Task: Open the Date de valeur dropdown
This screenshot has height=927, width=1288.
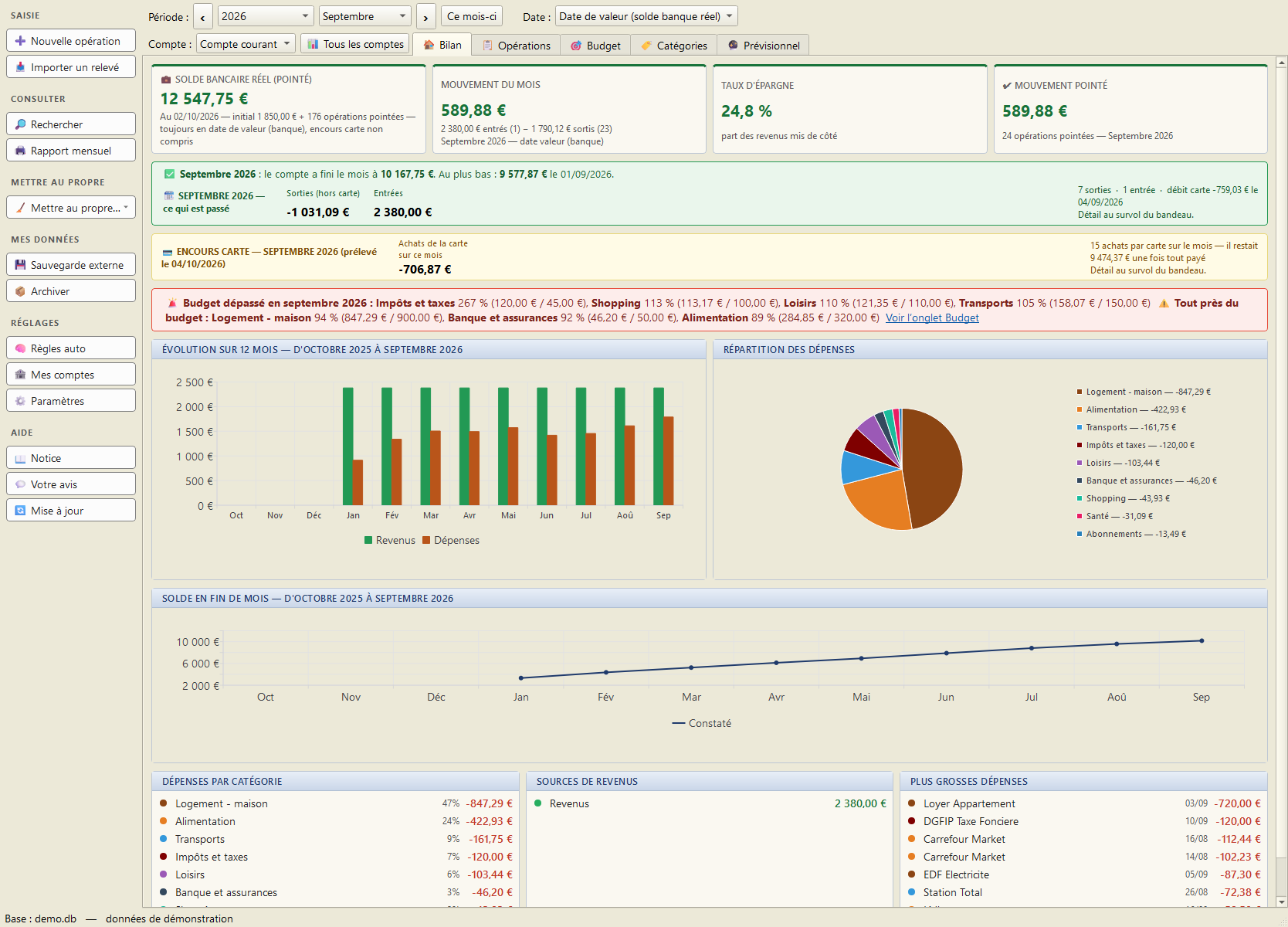Action: click(646, 16)
